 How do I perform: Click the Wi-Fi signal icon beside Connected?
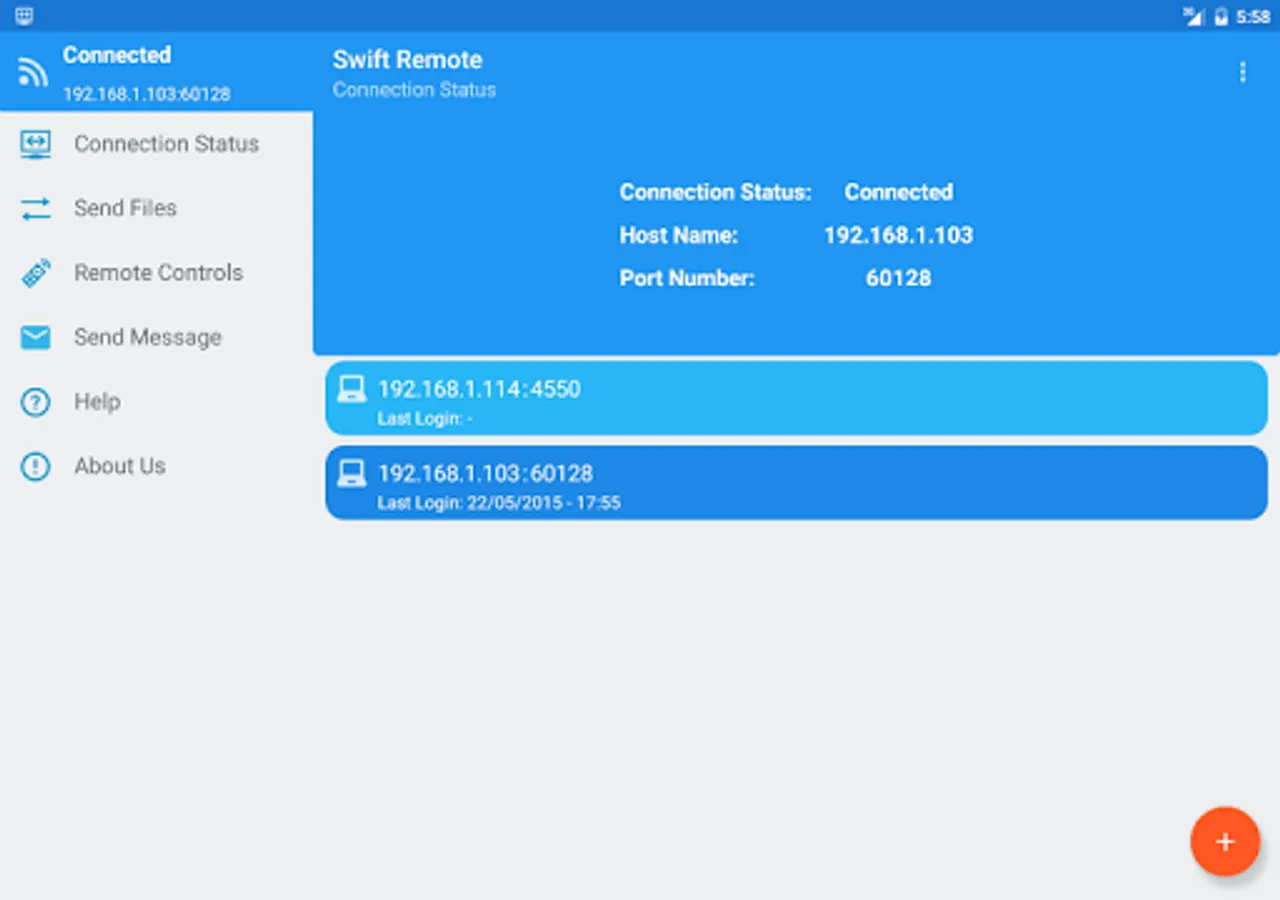coord(33,72)
